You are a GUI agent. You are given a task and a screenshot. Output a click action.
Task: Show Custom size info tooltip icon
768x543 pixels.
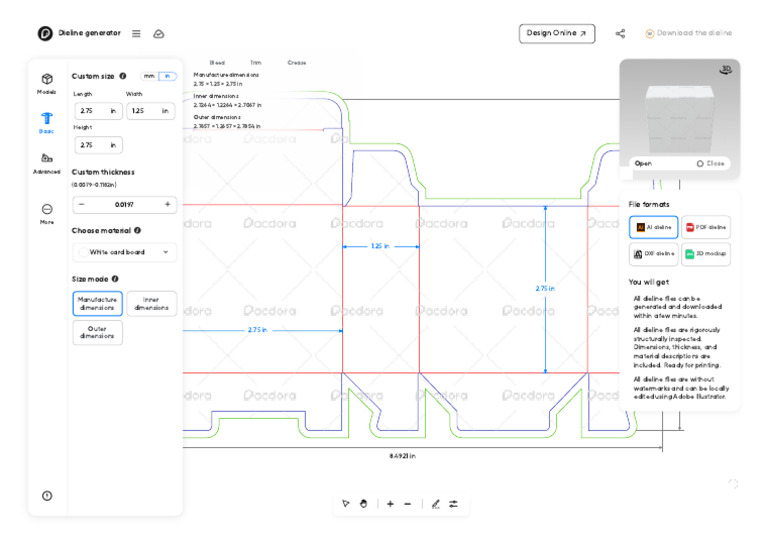coord(123,76)
